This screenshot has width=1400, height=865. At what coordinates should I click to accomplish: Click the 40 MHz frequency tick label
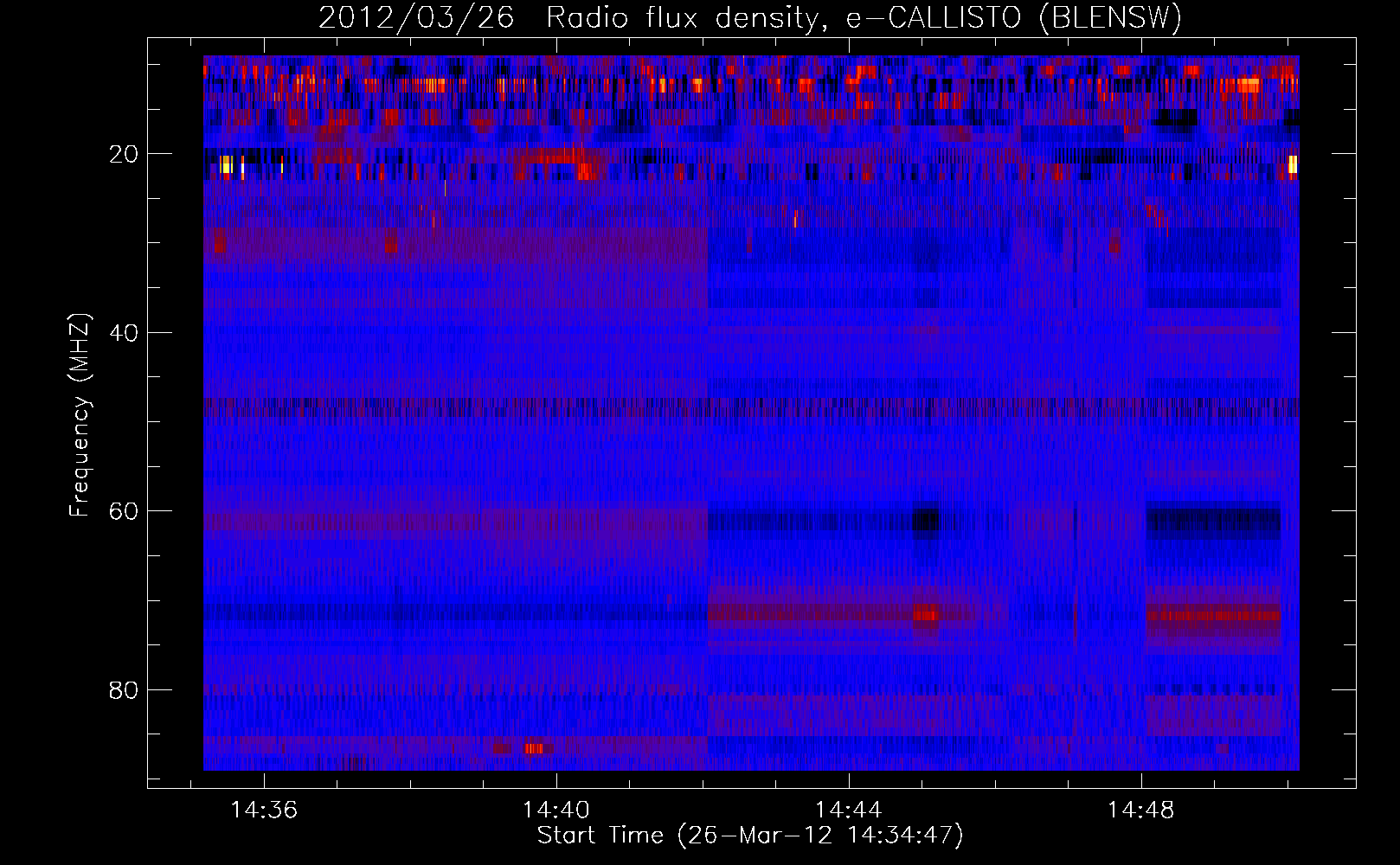click(124, 333)
